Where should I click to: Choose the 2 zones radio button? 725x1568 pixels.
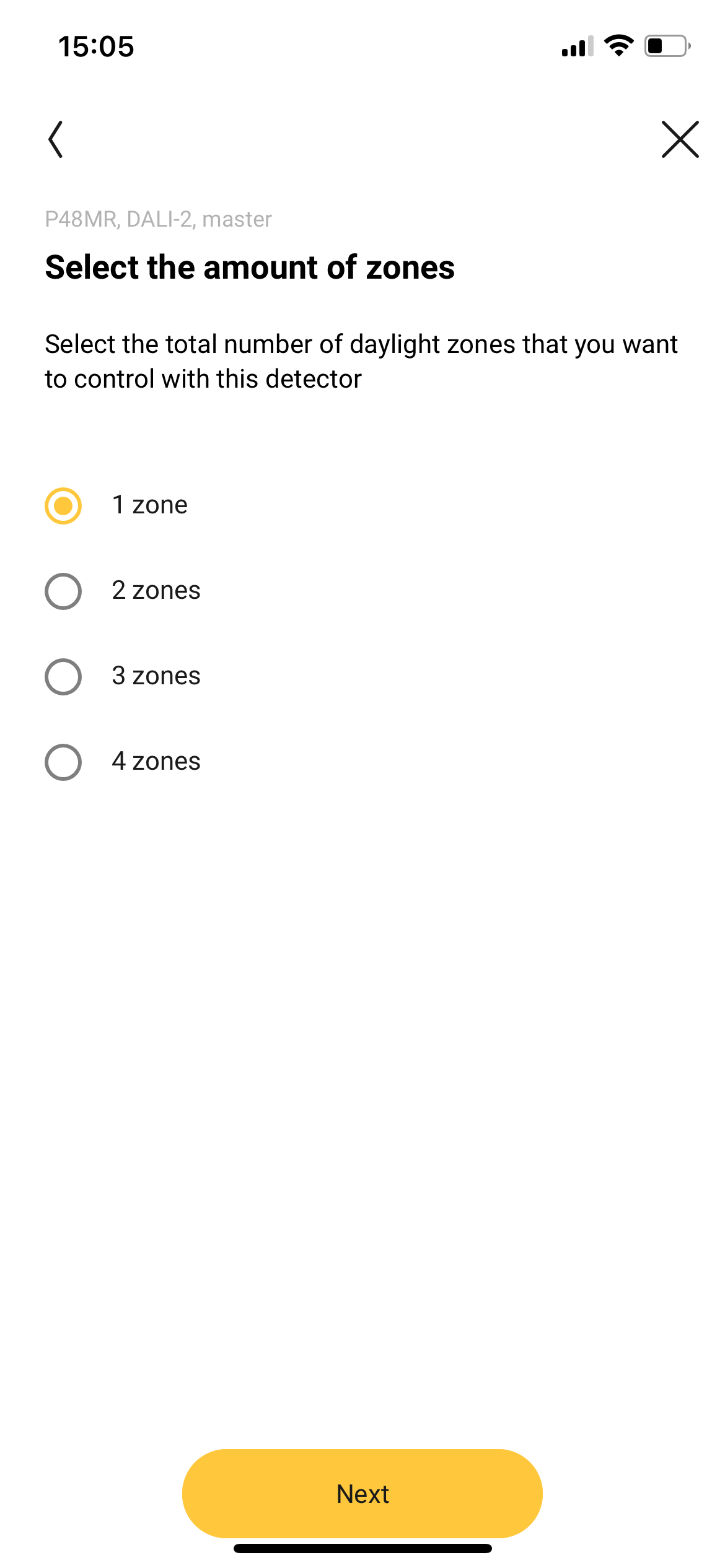pos(63,591)
